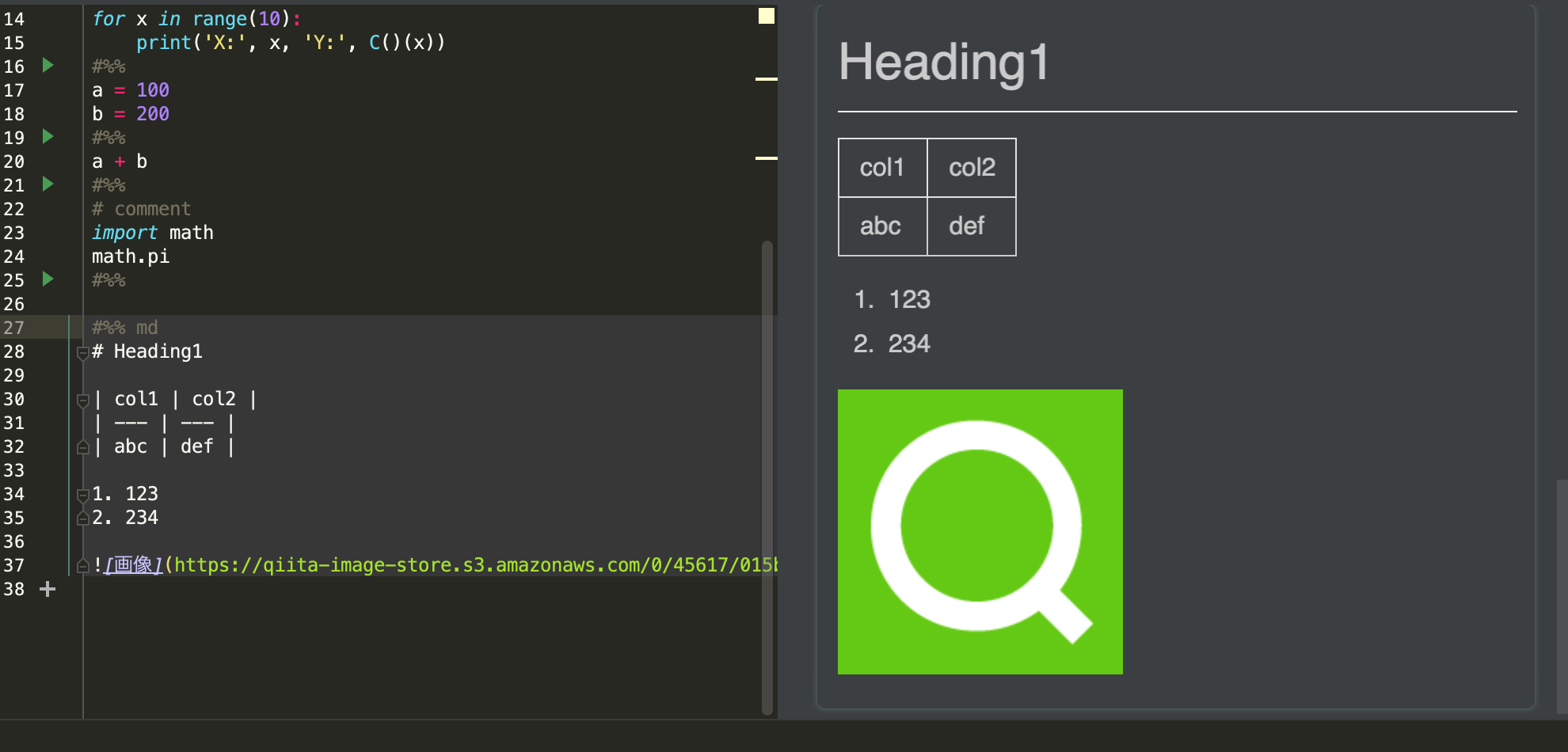1568x752 pixels.
Task: Collapse the fold marker beside '| col1 | col2 |'
Action: (x=82, y=401)
